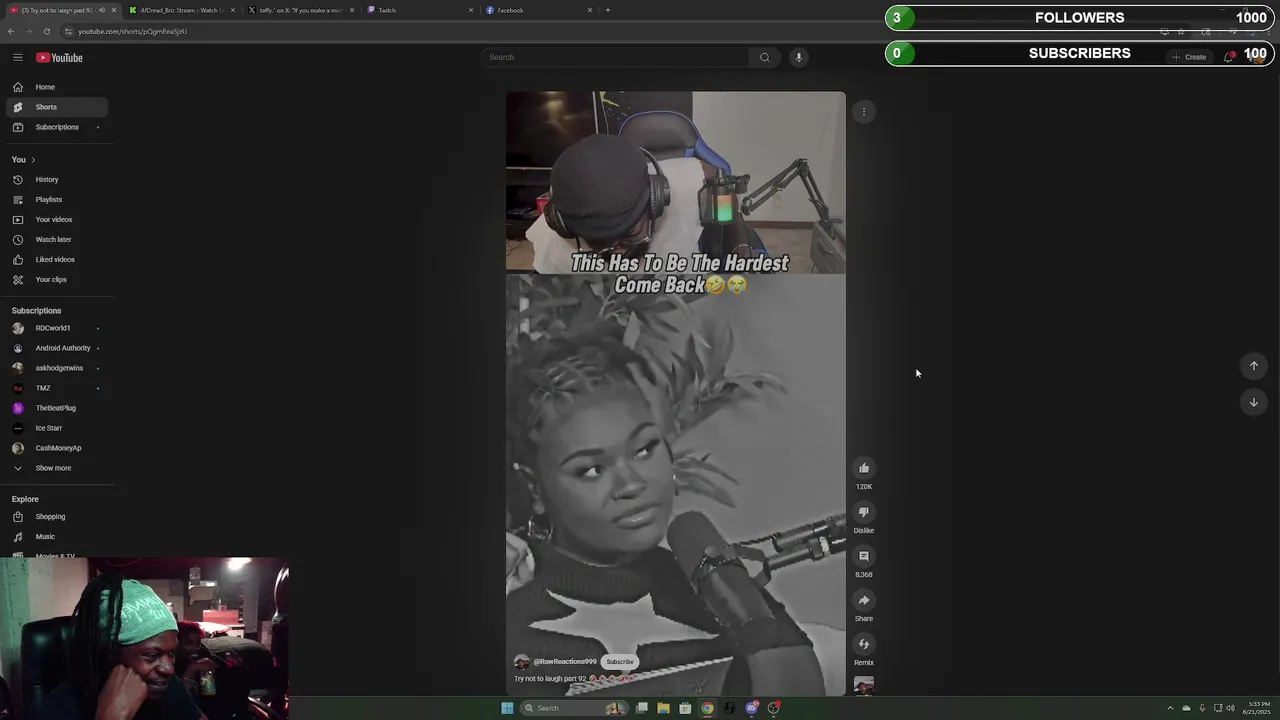Open the sound thumbnail below Remix
This screenshot has height=720, width=1280.
pos(864,686)
